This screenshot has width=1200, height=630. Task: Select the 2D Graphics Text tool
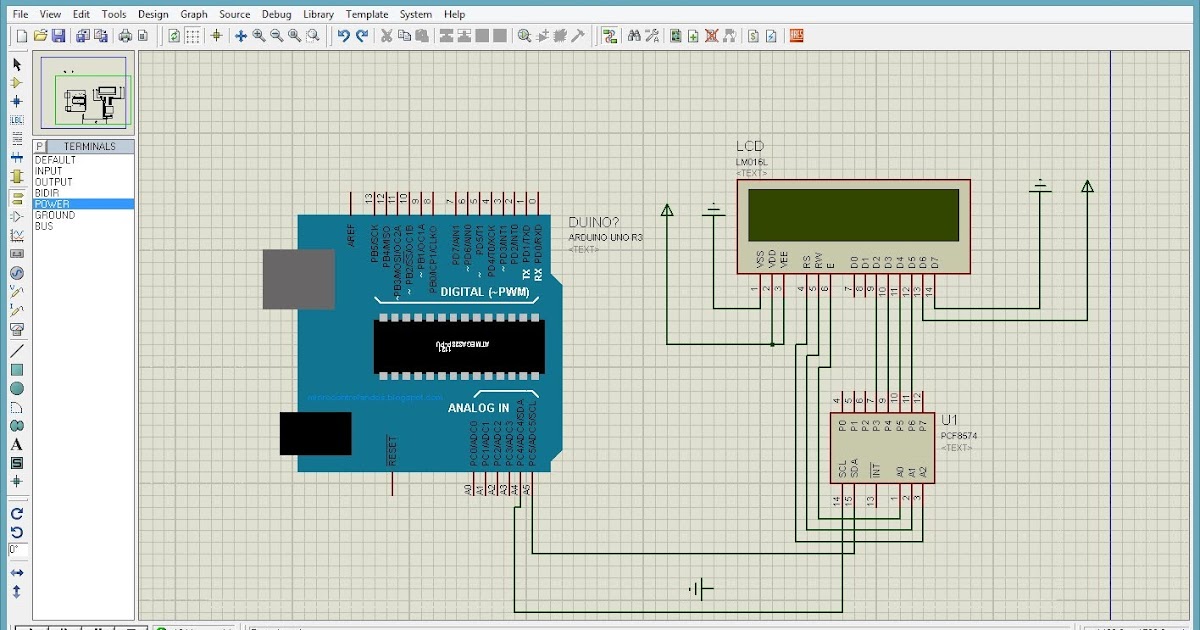[x=16, y=443]
